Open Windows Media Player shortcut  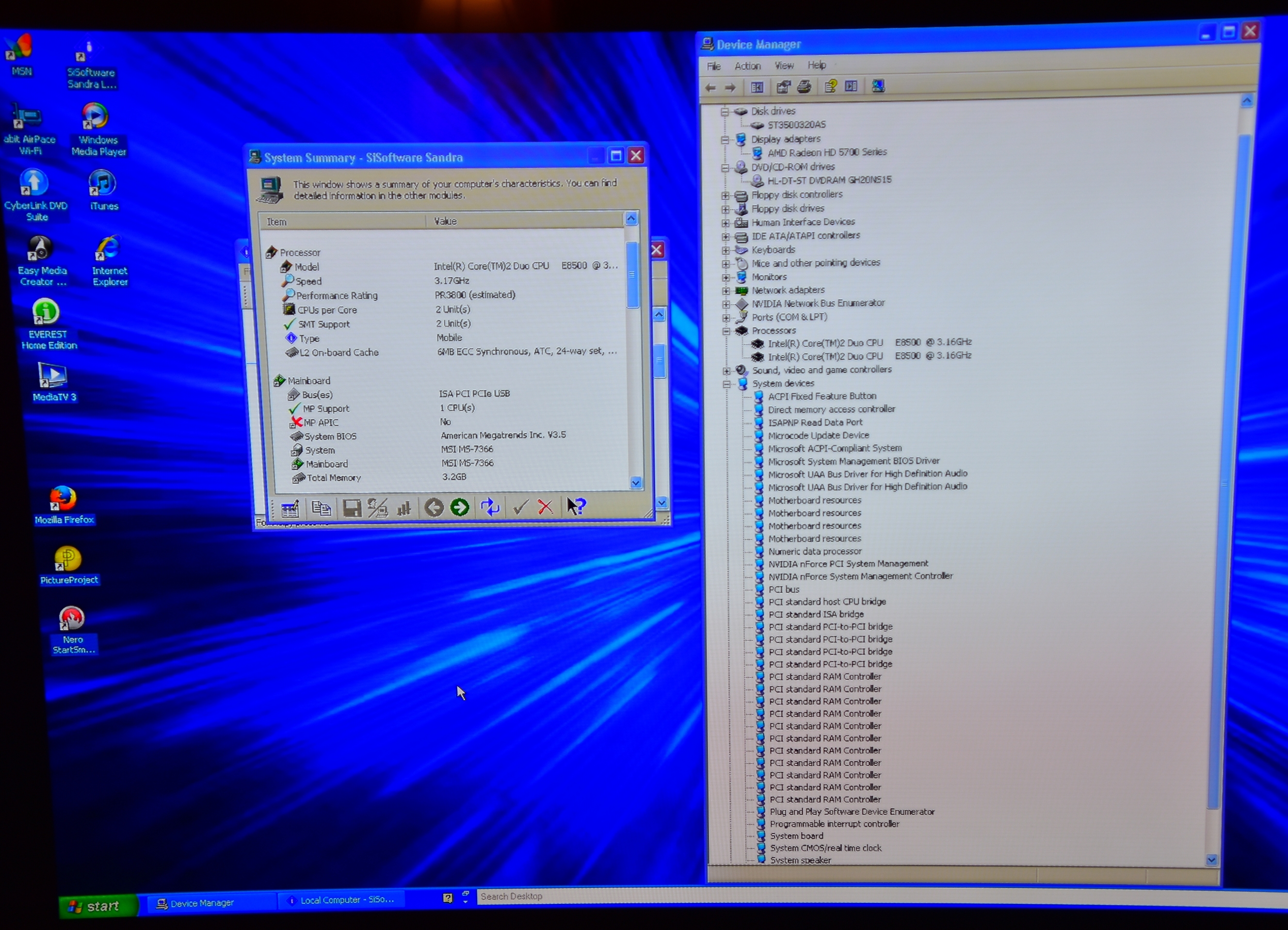pos(97,130)
